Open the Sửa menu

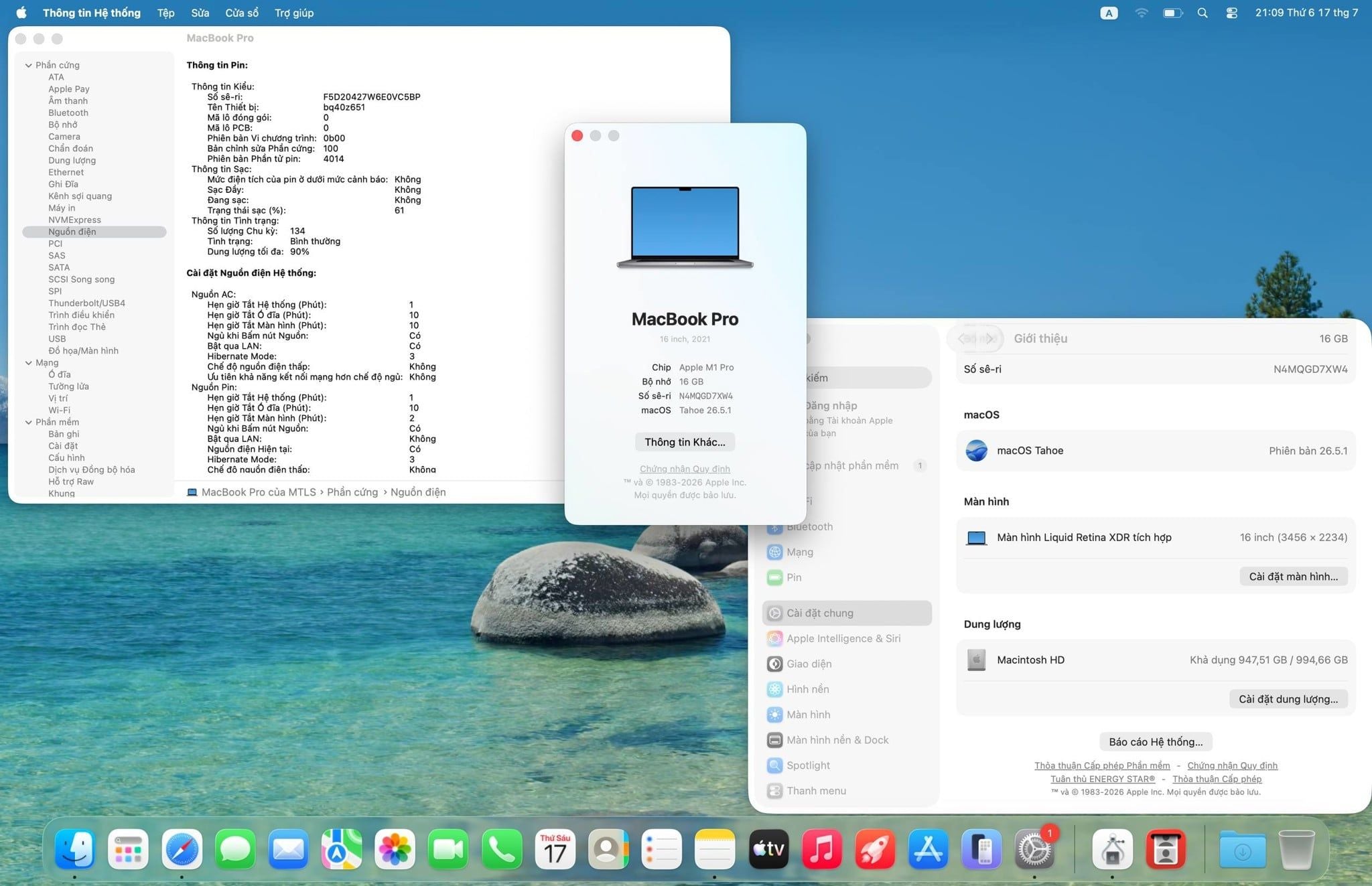(x=200, y=13)
